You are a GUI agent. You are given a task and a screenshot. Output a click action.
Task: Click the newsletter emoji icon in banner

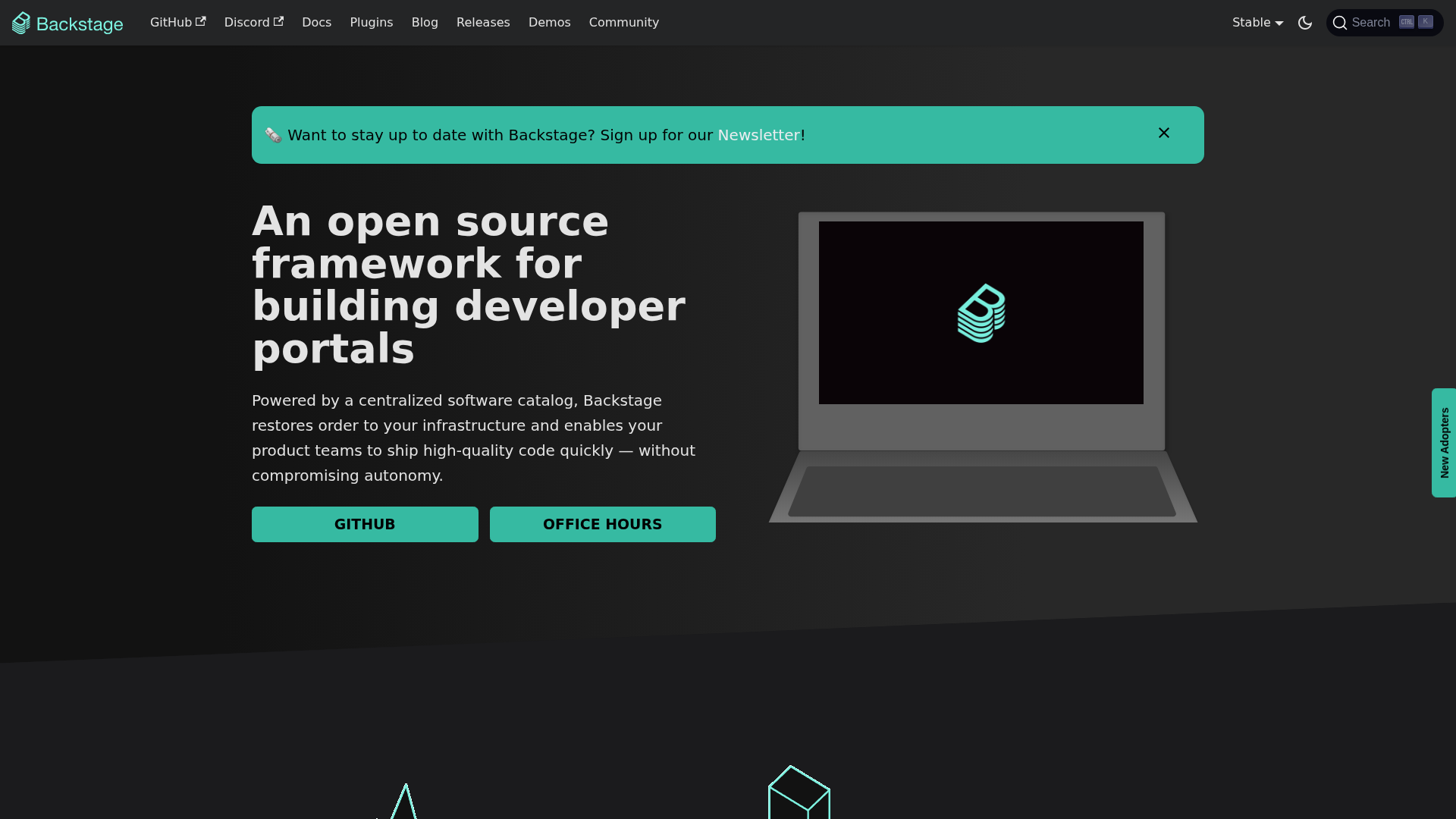273,136
